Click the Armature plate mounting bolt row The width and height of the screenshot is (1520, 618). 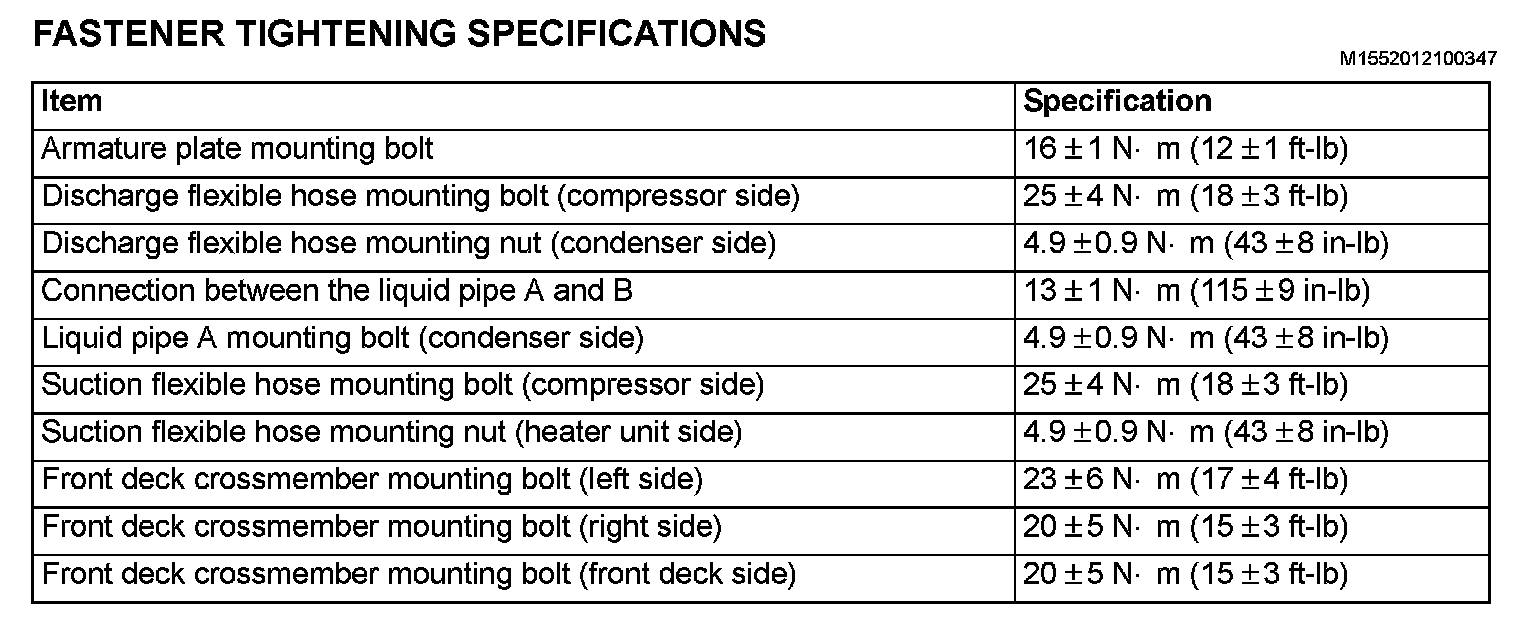238,149
